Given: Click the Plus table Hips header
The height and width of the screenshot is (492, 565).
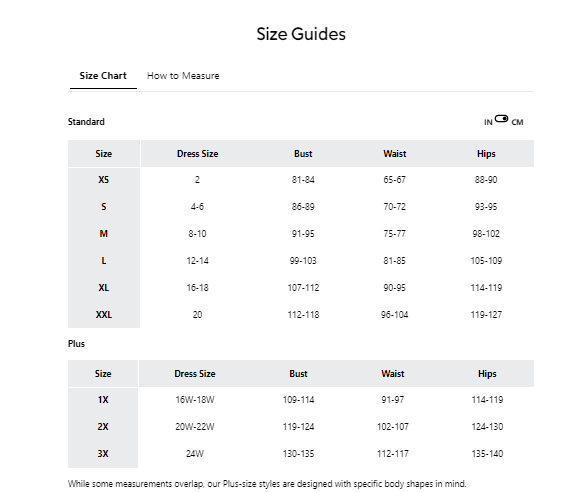Looking at the screenshot, I should 487,374.
